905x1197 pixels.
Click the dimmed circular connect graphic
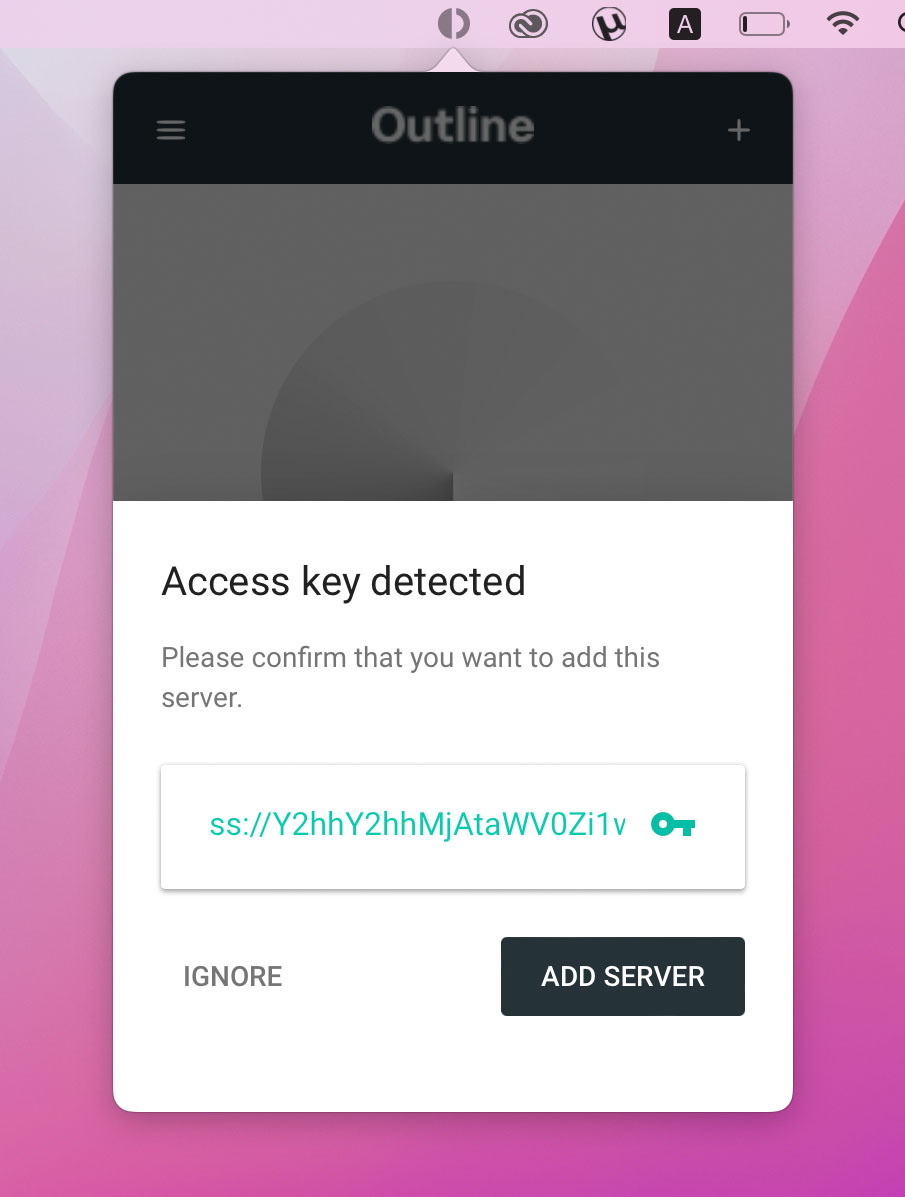(453, 392)
